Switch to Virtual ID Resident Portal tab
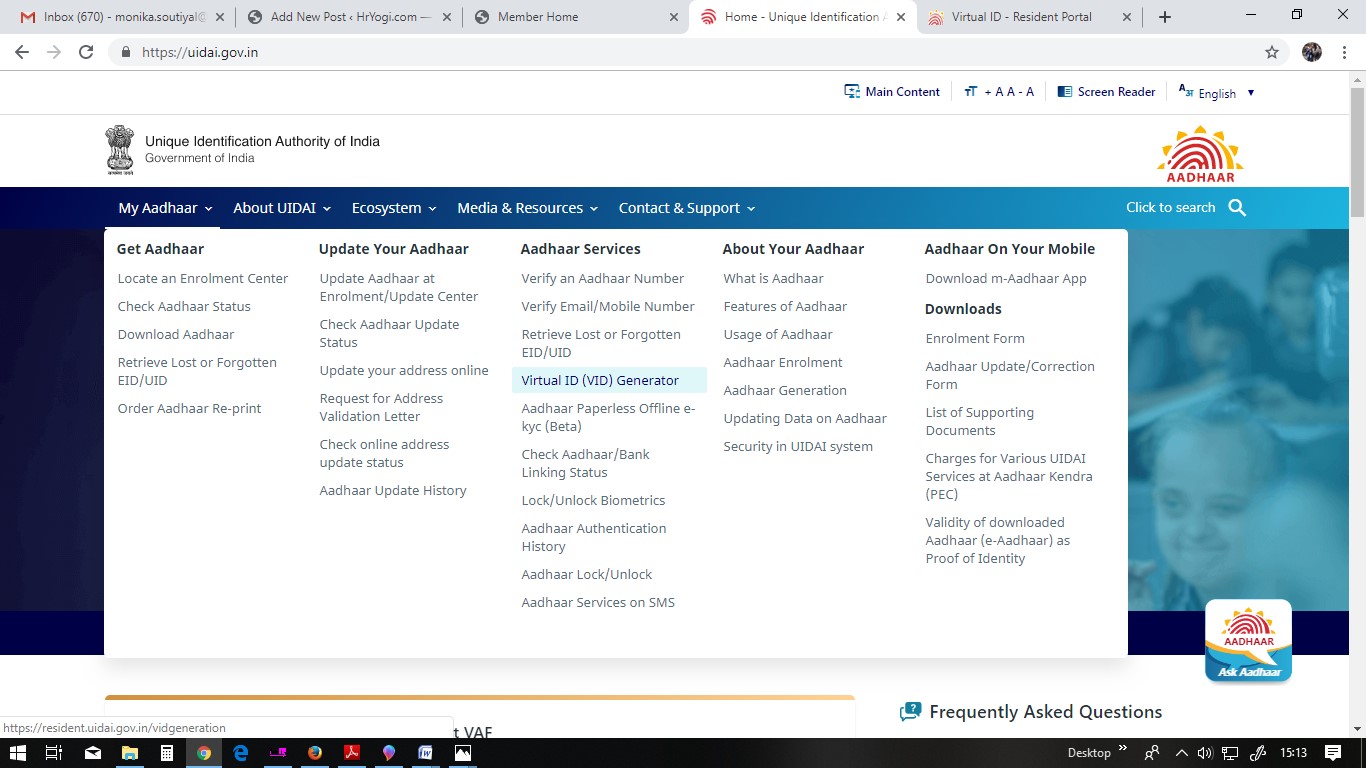Screen dimensions: 1366x768 click(1028, 17)
